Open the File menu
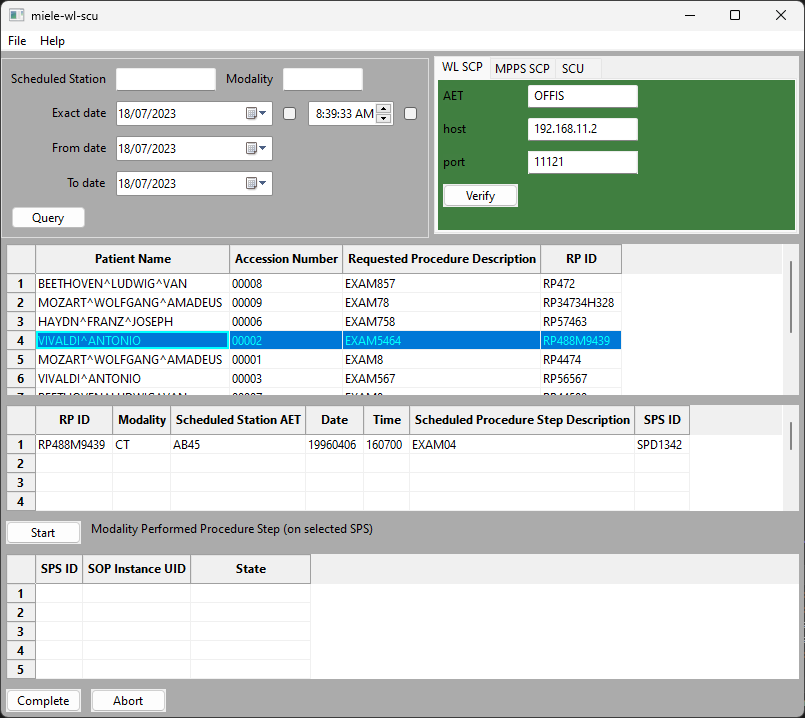The image size is (805, 718). tap(16, 41)
